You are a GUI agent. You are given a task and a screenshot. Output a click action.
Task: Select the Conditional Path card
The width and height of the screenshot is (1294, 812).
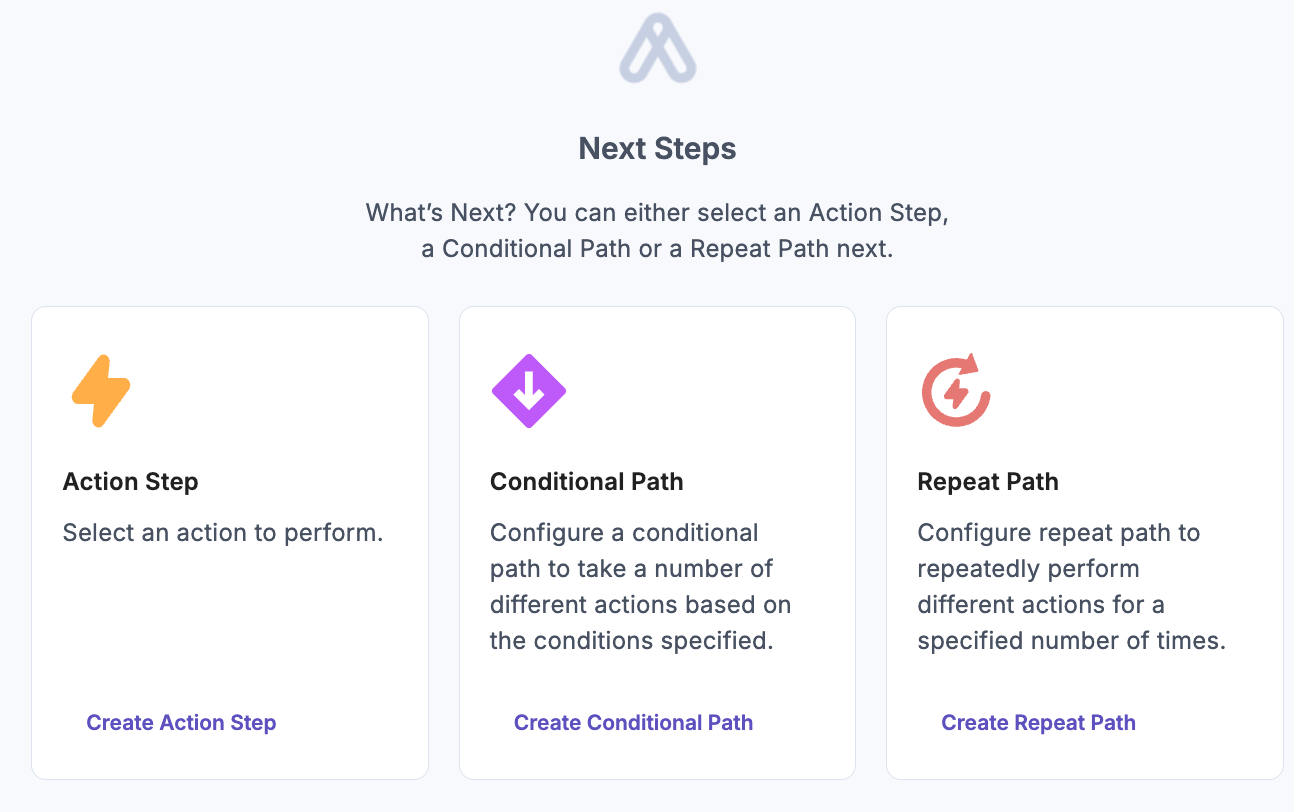point(657,542)
